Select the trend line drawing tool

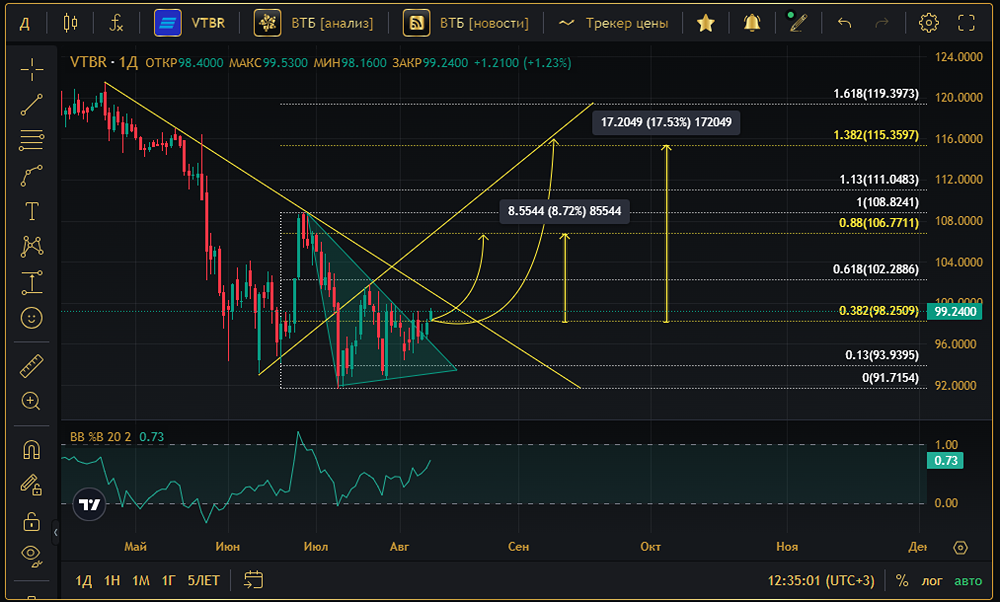(31, 105)
